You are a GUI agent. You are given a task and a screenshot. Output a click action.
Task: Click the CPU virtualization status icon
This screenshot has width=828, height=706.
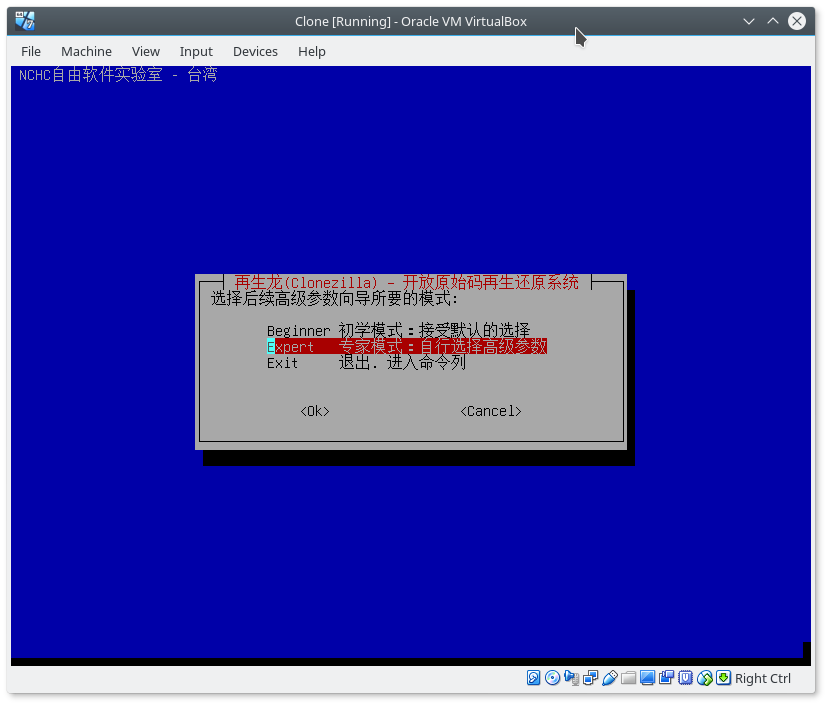coord(685,677)
